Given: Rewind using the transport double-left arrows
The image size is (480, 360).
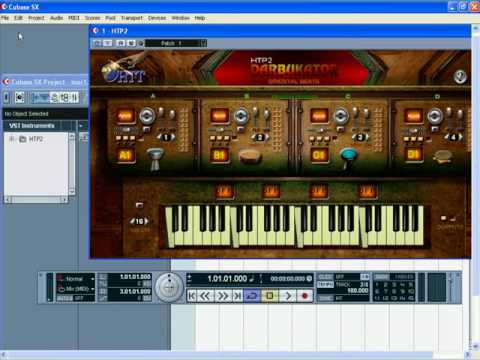Looking at the screenshot, I should coord(206,296).
